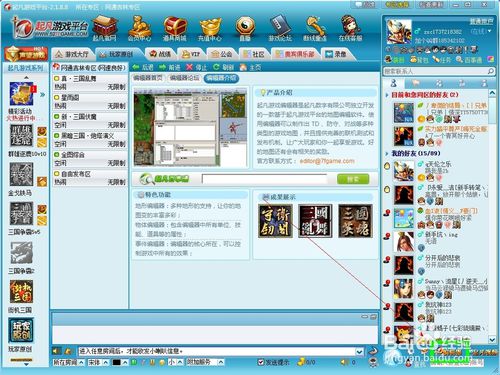Click the friends list scroll-down arrow
500x375 pixels.
click(492, 339)
